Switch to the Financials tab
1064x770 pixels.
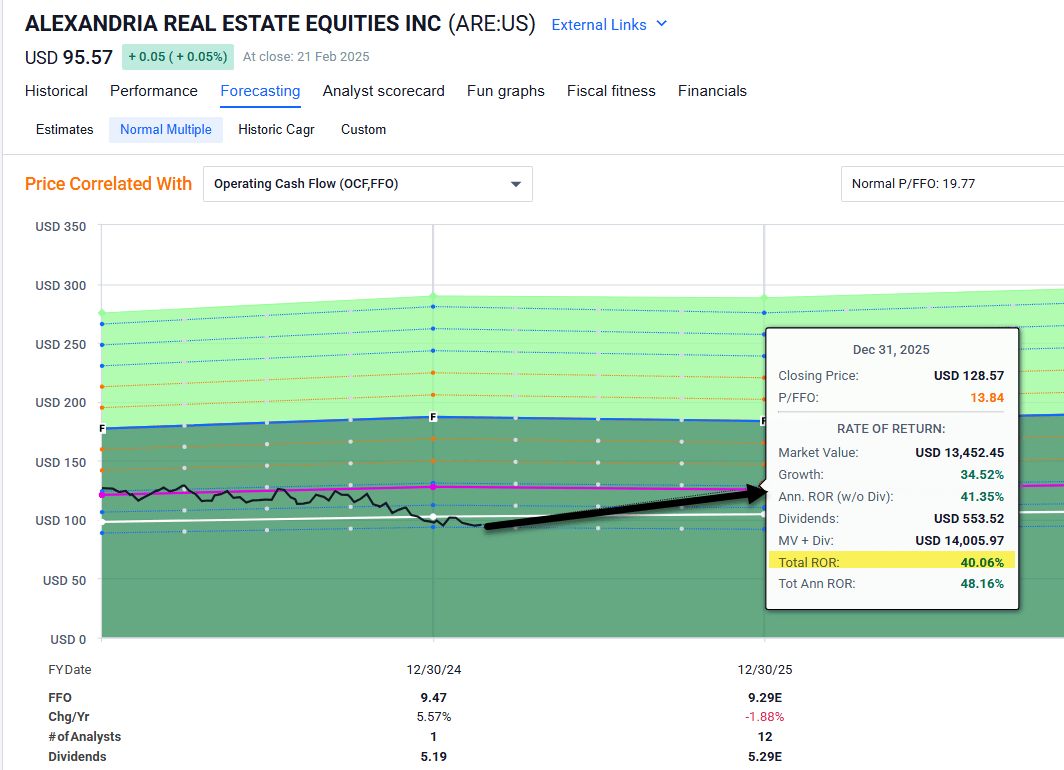coord(712,91)
